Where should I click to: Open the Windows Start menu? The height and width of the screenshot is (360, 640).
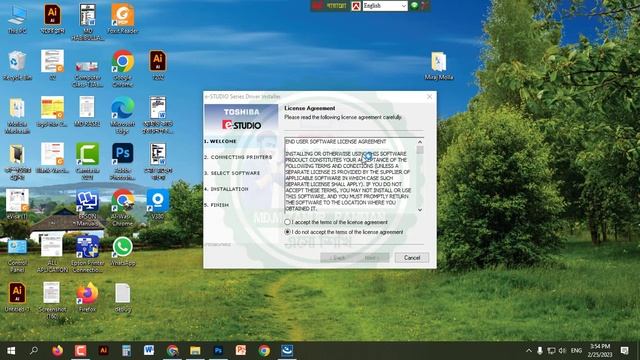point(11,351)
